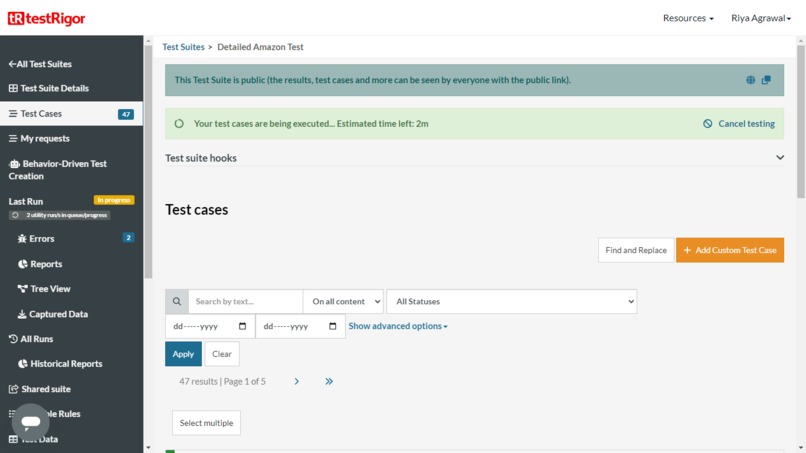Click the second date input field
Screen dimensions: 806x453
pyautogui.click(x=300, y=326)
